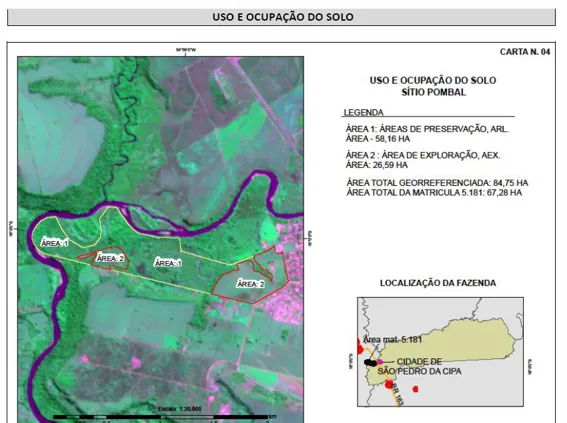Click the central ÁREA: 1 label on map
567x423 pixels.
168,263
